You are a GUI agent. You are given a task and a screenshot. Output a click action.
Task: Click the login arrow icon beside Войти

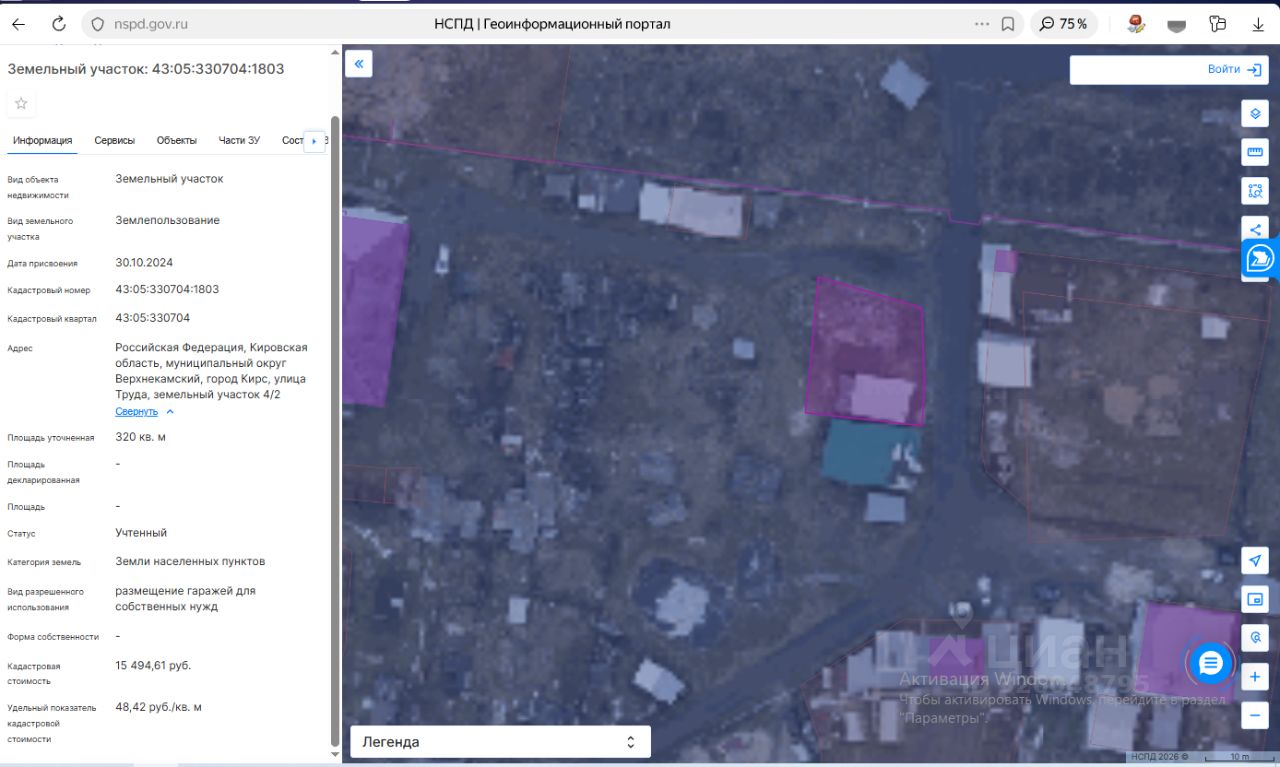[x=1254, y=69]
